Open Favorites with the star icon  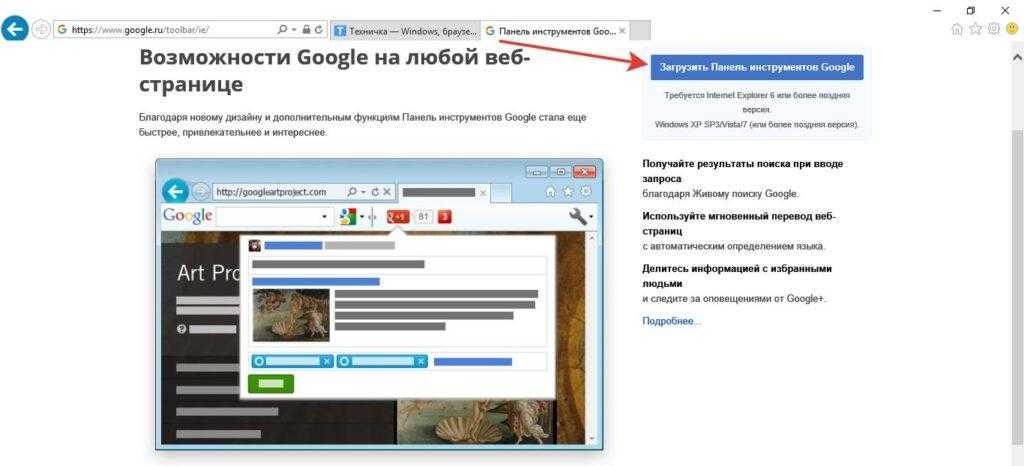click(x=975, y=29)
